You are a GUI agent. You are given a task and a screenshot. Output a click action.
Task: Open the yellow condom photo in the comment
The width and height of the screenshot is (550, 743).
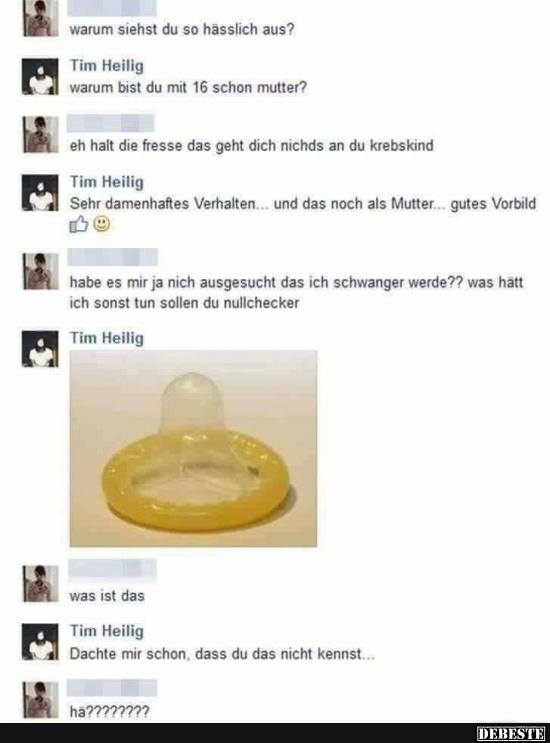pos(193,448)
